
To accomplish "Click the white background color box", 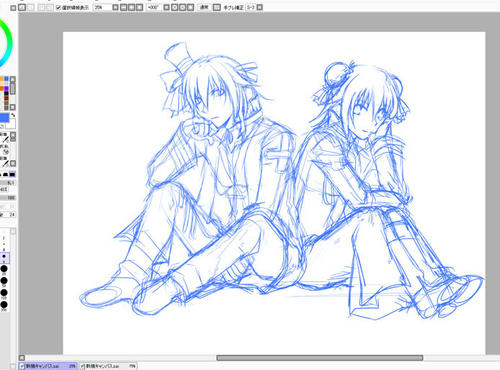I will click(x=11, y=124).
